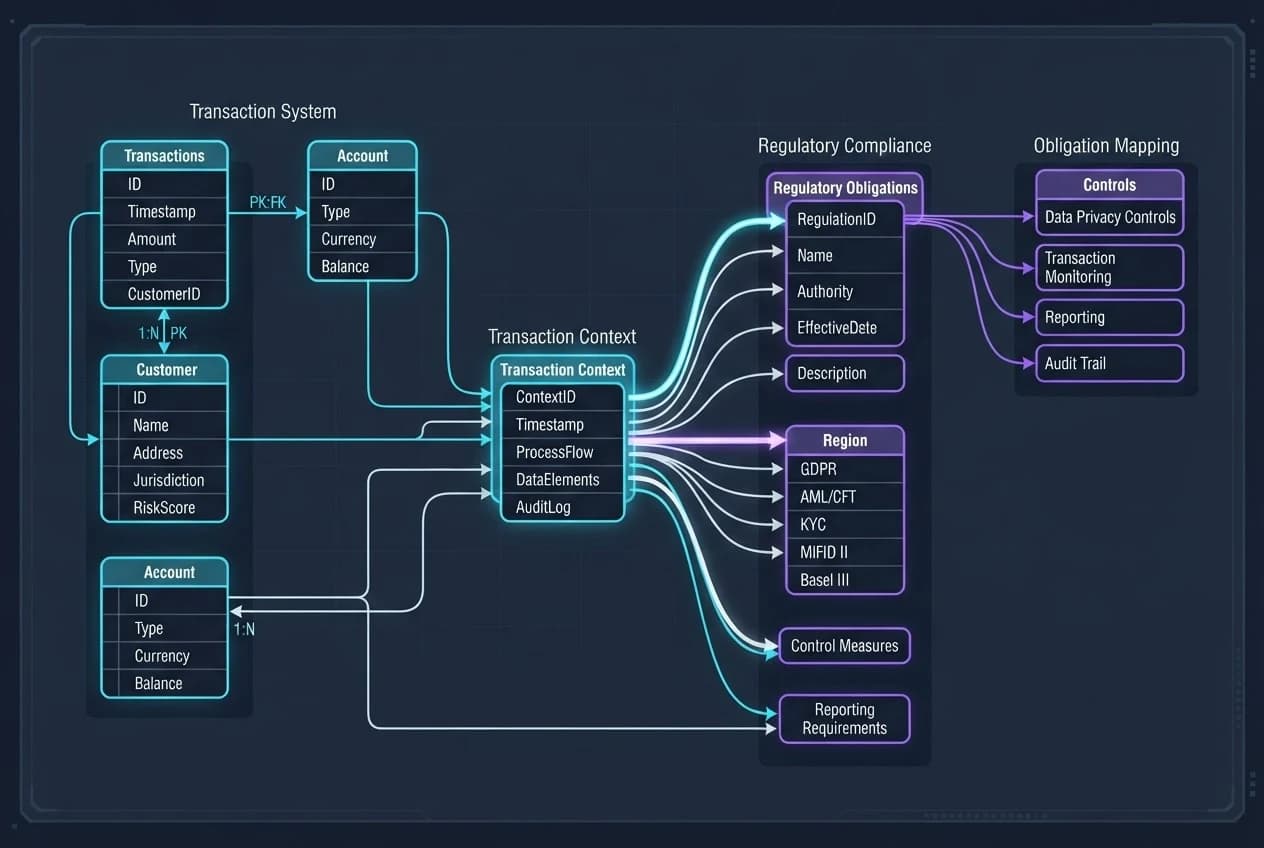The height and width of the screenshot is (848, 1264).
Task: Select the Data Privacy Controls box
Action: (x=1109, y=217)
